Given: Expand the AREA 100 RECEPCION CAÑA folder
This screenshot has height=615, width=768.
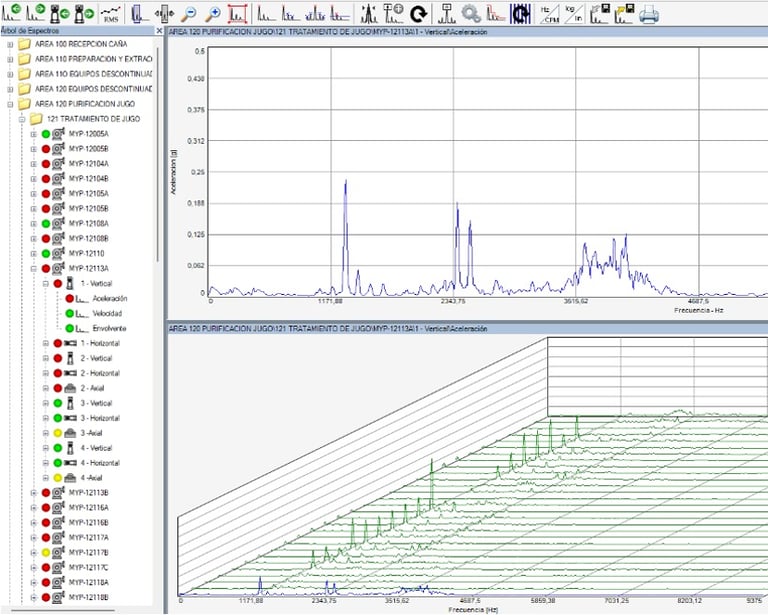Looking at the screenshot, I should [x=9, y=44].
